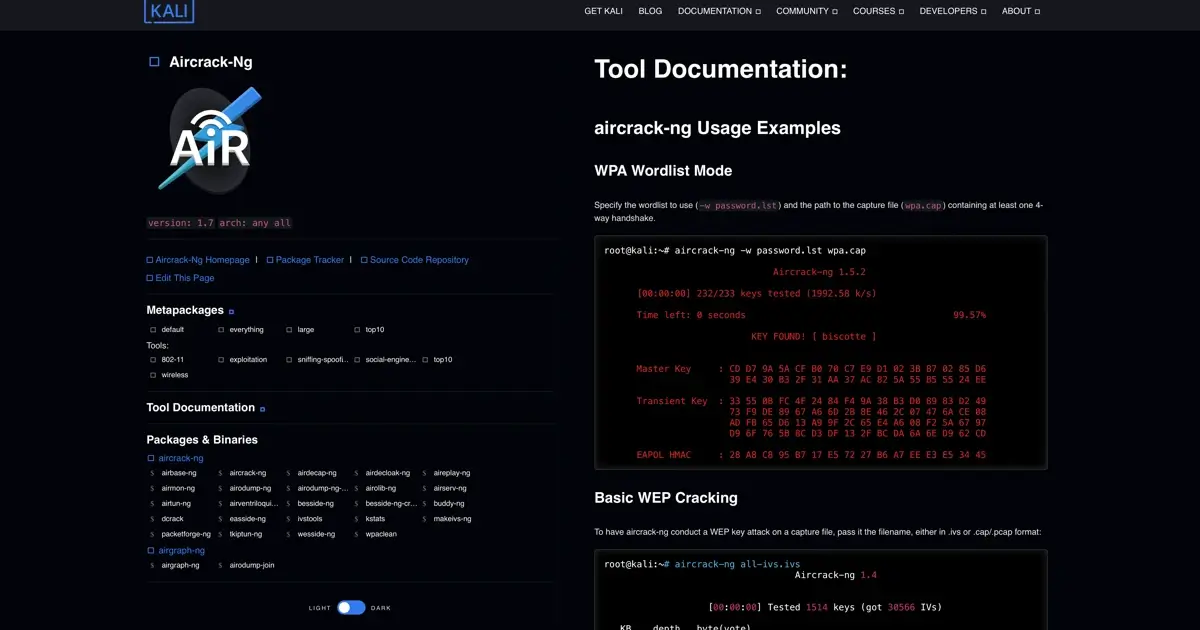Click the package icon before blue aircrack-ng
1200x630 pixels.
point(151,458)
